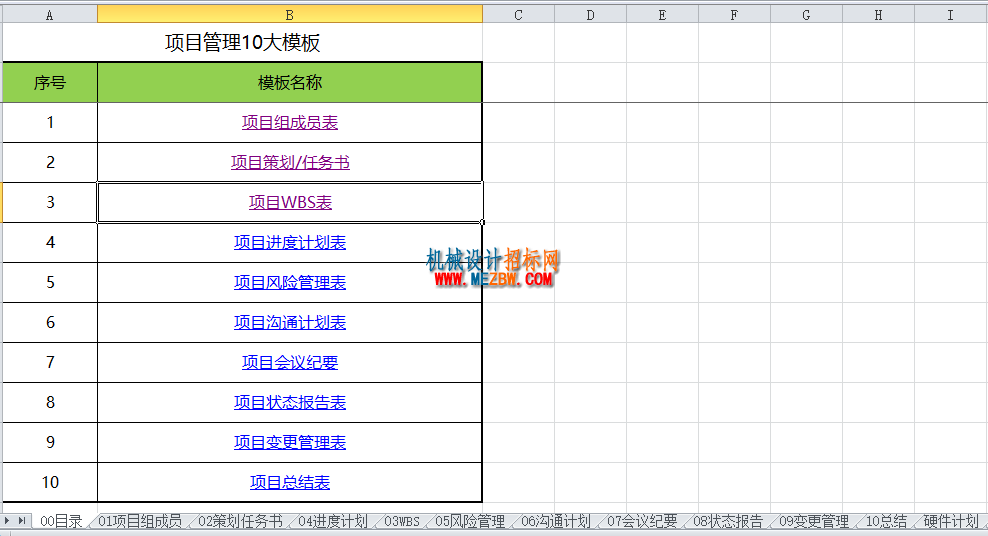This screenshot has width=988, height=536.
Task: Switch to the 硬件计划 sheet tab
Action: (951, 522)
